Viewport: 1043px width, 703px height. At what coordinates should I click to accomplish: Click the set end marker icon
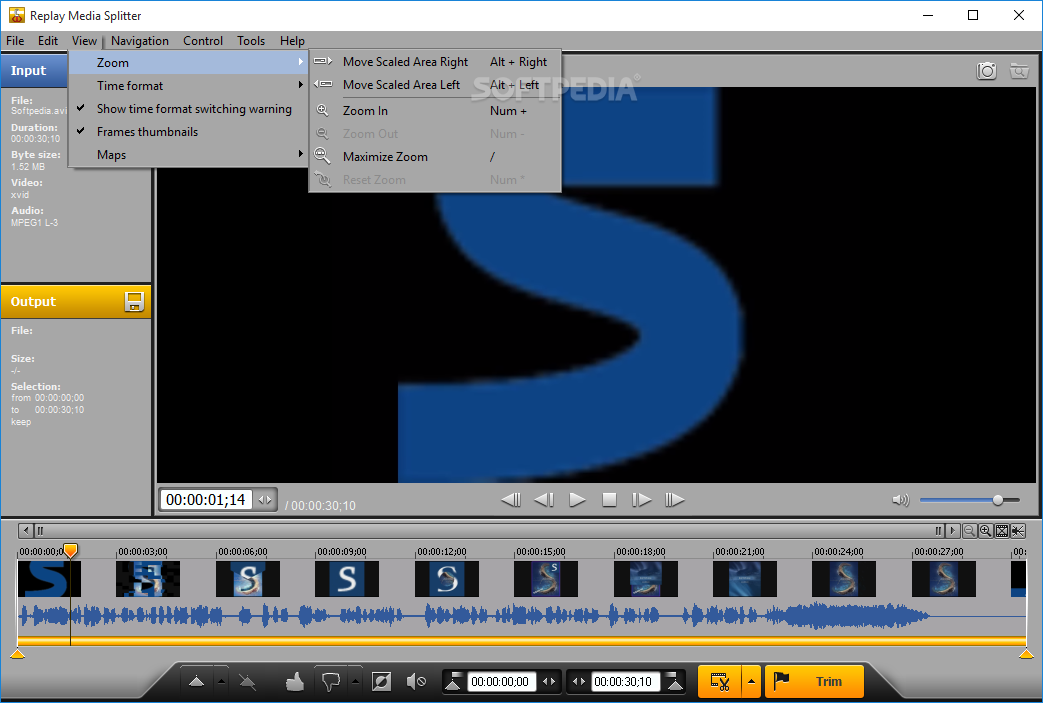click(x=674, y=681)
